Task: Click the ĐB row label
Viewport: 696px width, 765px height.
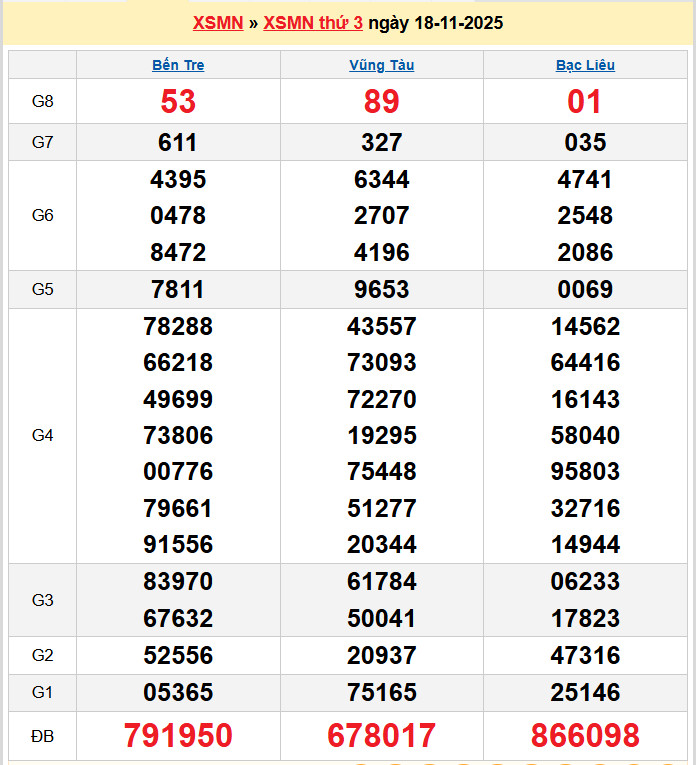Action: [x=42, y=736]
